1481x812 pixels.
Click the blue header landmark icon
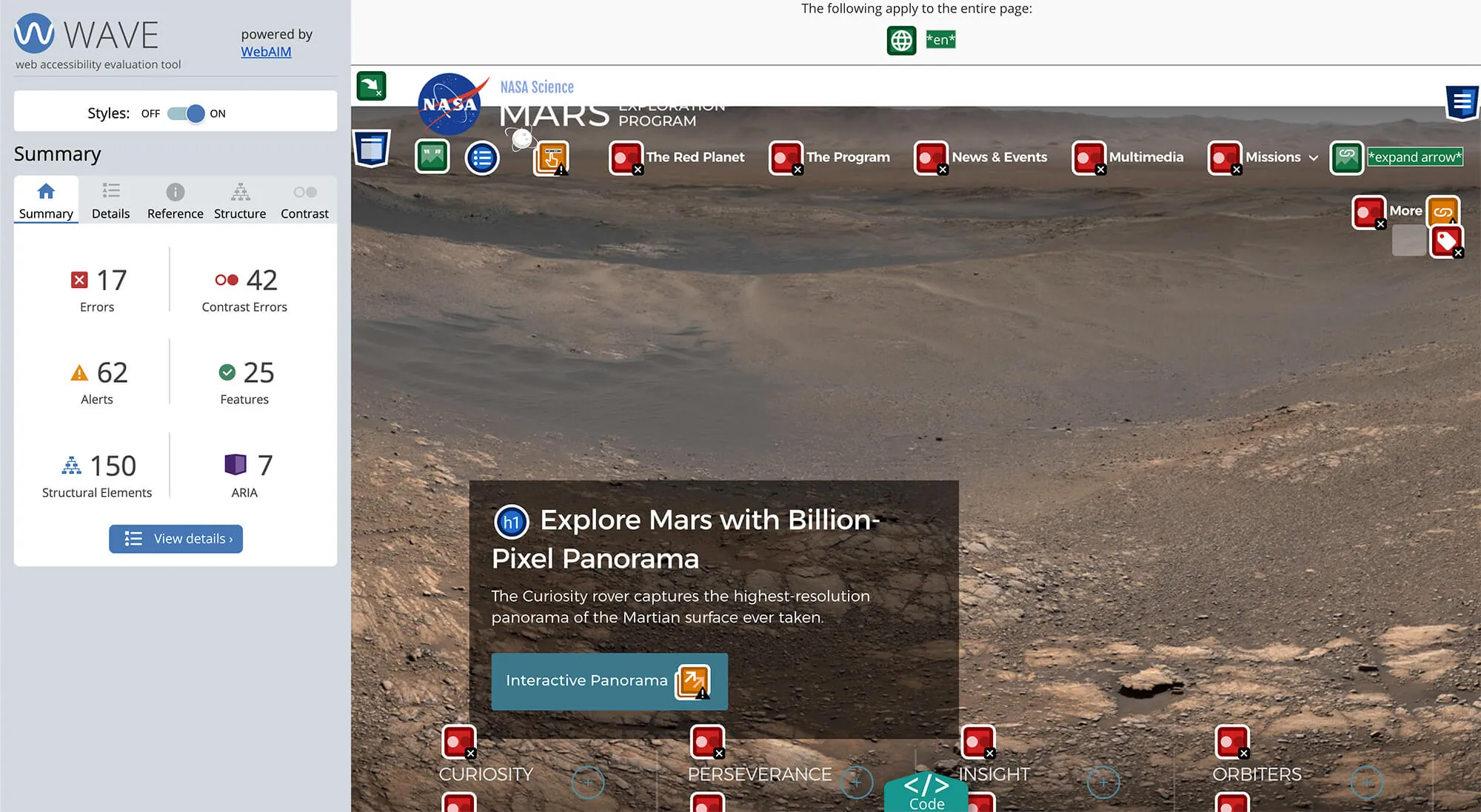point(371,148)
